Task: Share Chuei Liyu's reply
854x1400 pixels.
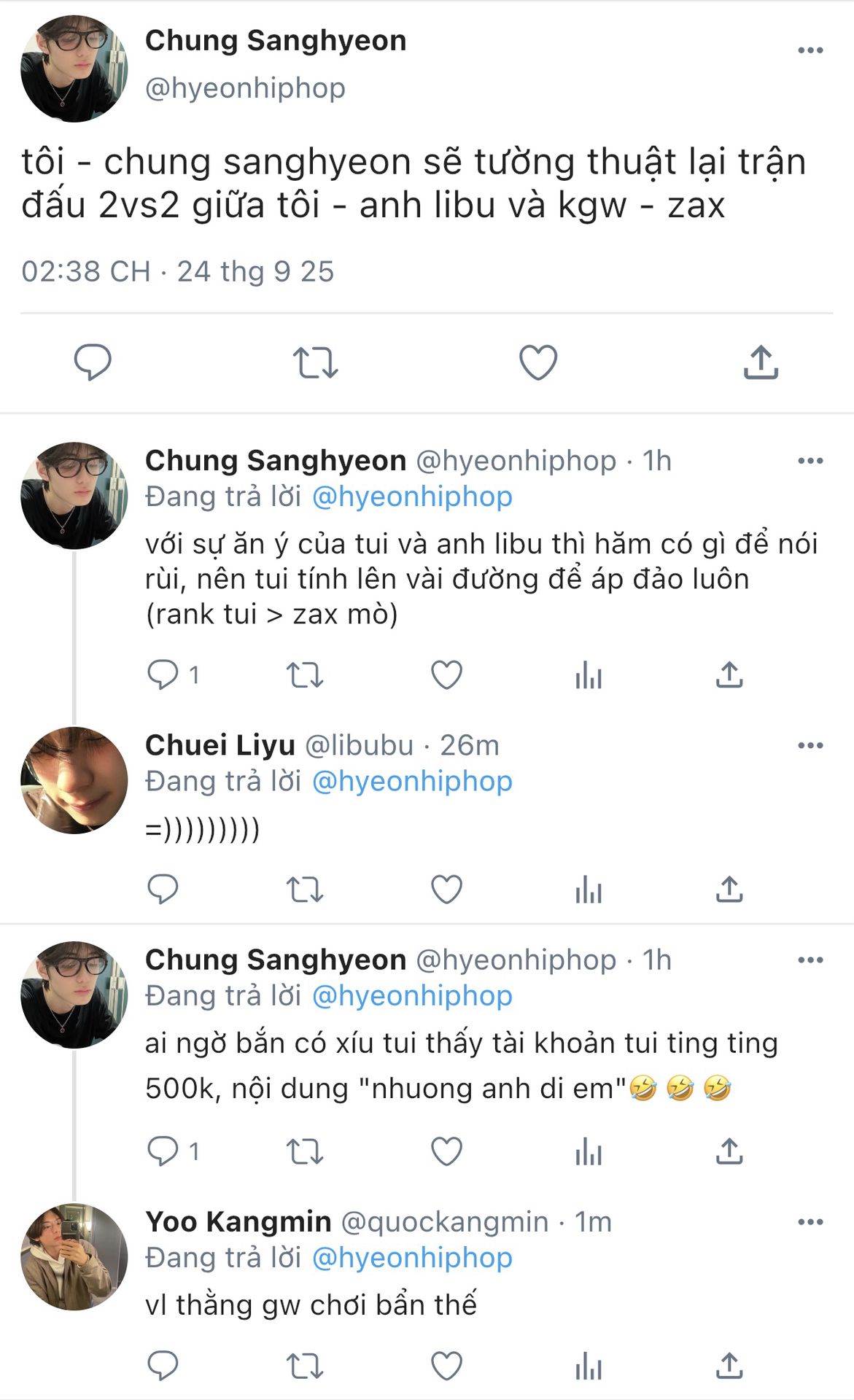Action: click(x=729, y=890)
